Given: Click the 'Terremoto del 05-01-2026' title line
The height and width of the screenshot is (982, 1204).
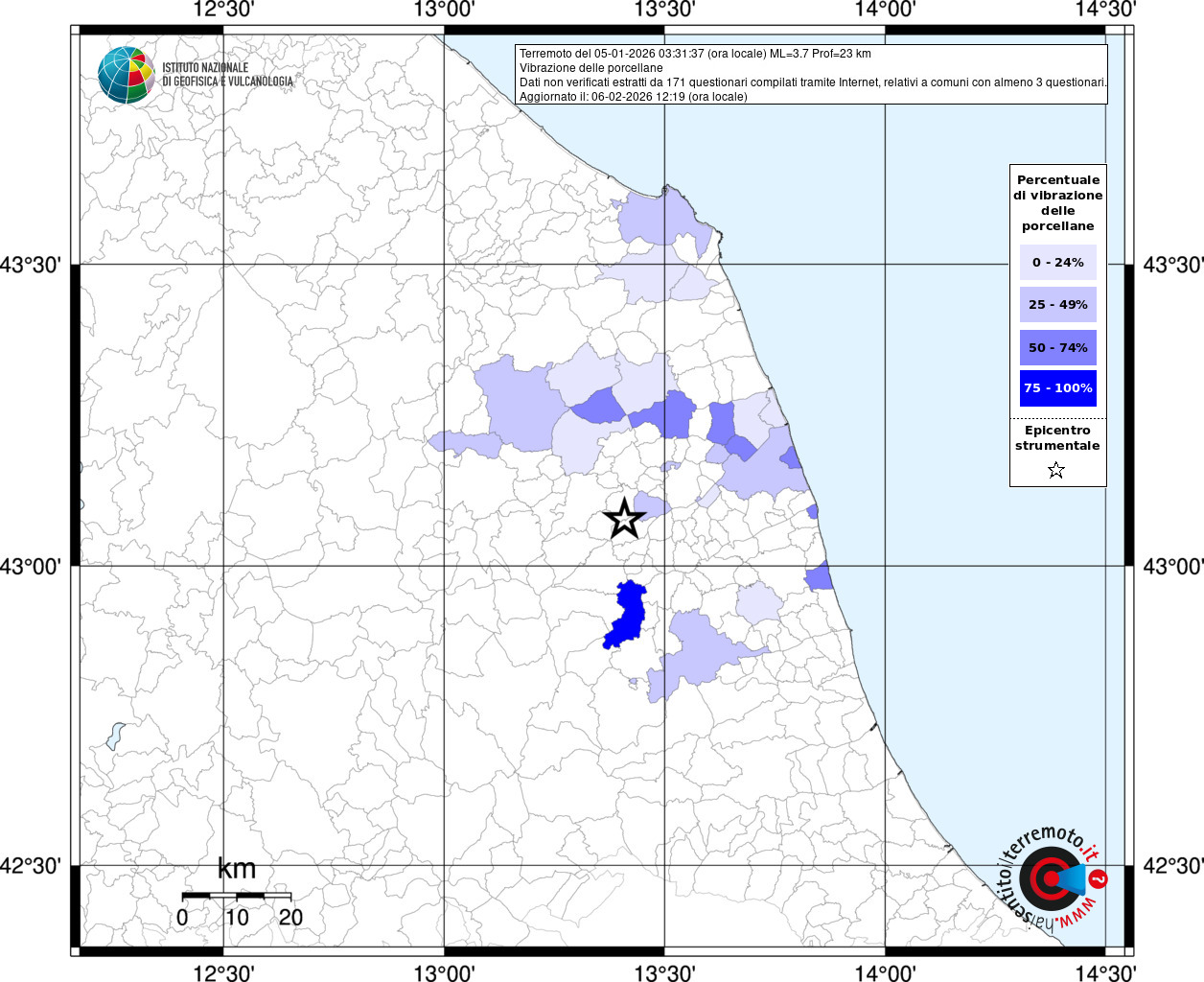Looking at the screenshot, I should (x=695, y=54).
